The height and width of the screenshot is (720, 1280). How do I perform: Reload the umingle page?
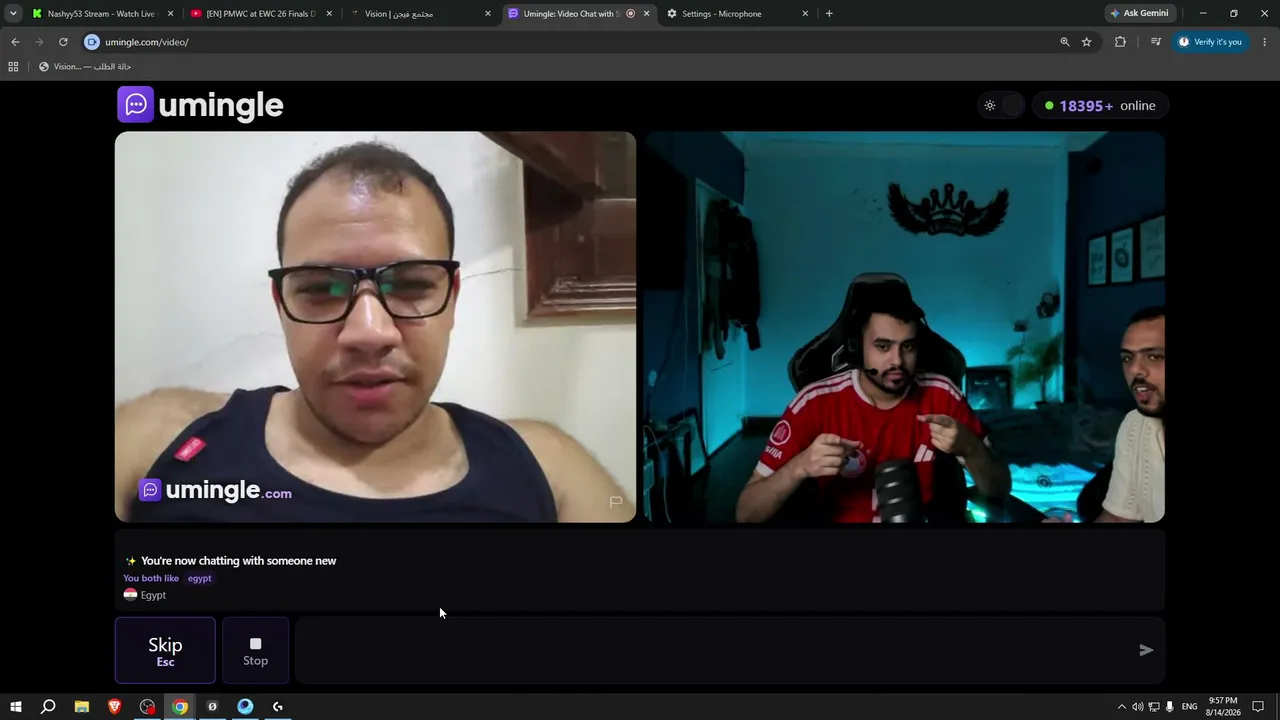tap(63, 42)
